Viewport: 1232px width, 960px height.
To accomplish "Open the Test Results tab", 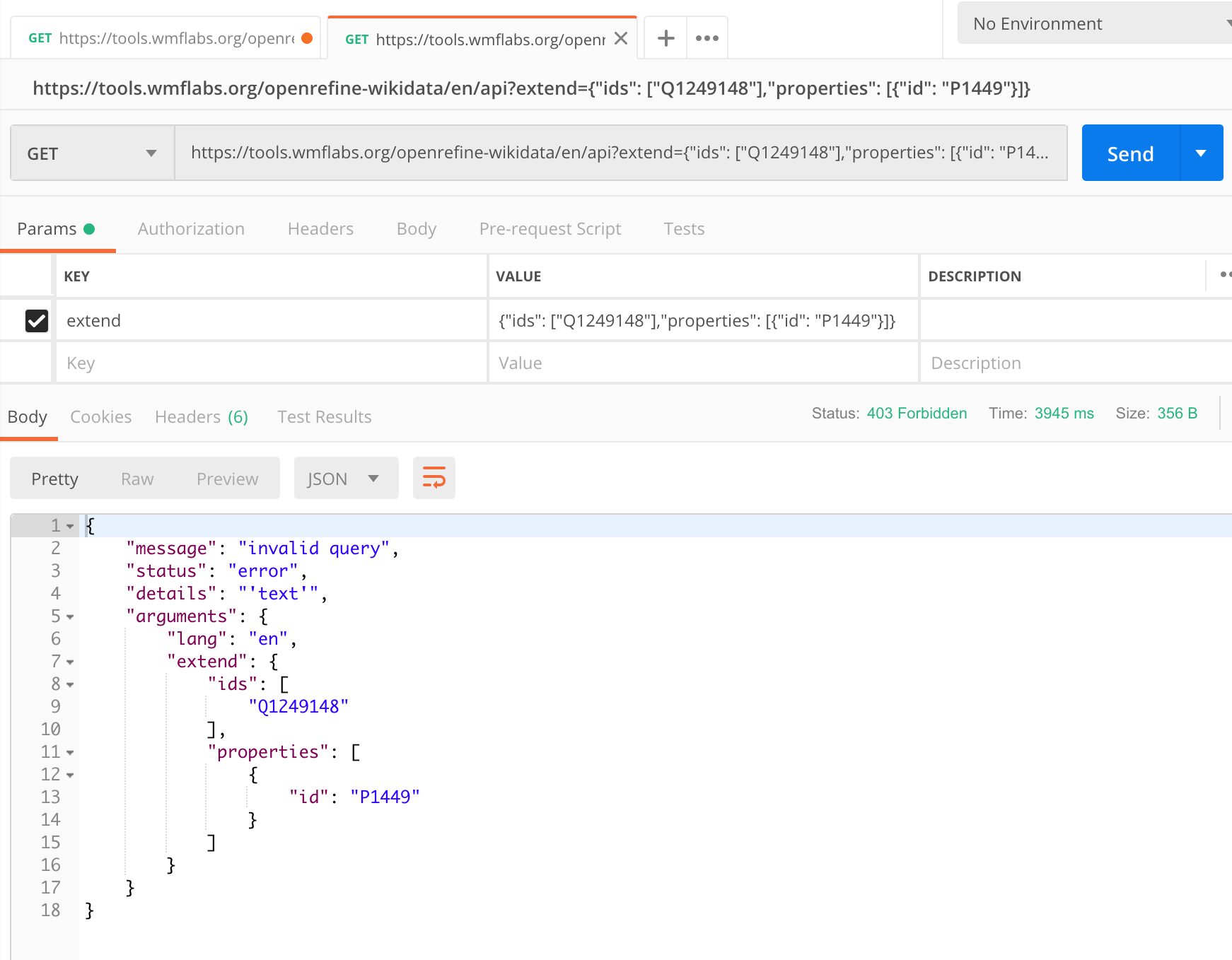I will tap(325, 417).
